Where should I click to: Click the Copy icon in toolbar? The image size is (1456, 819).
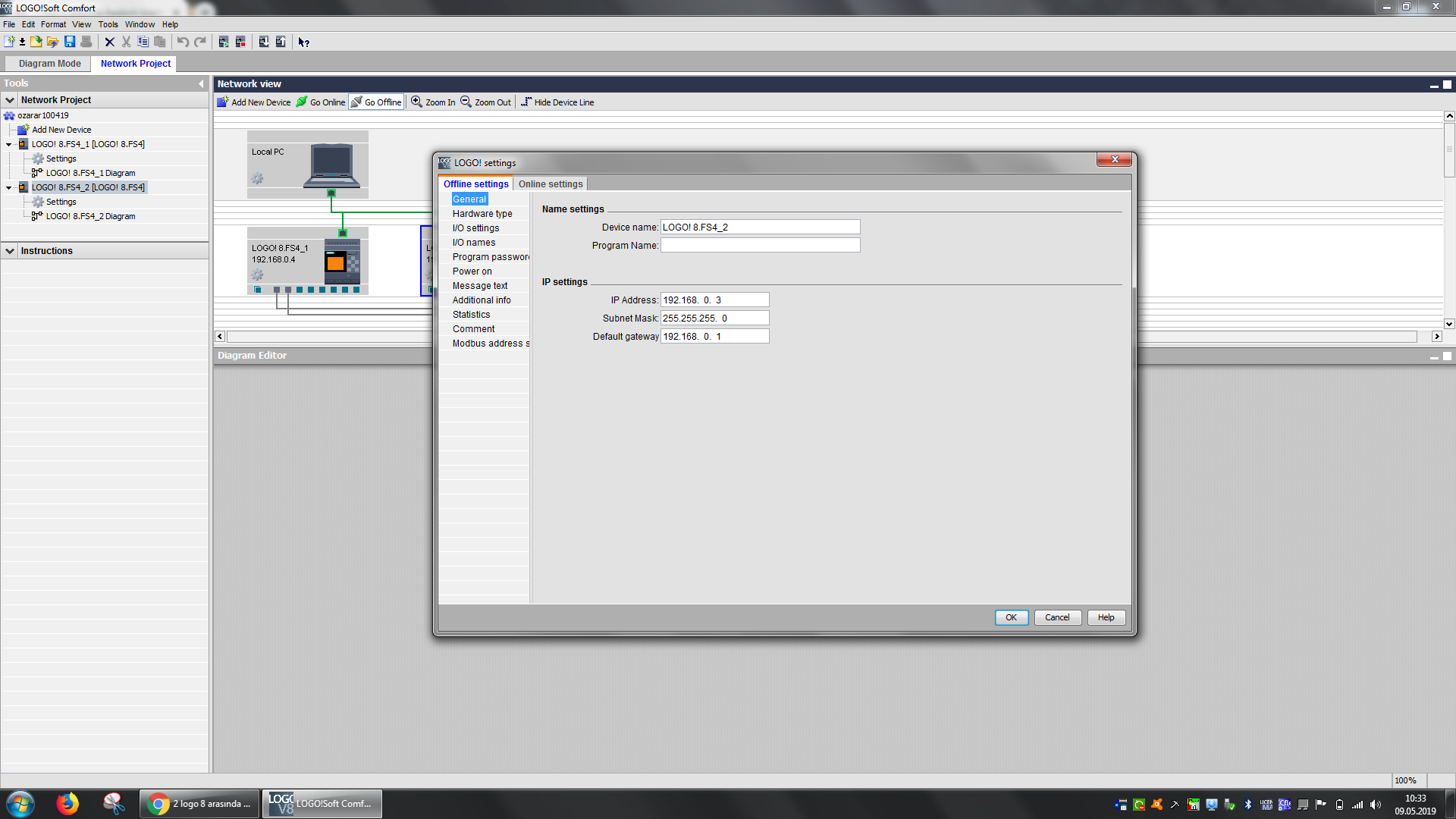pyautogui.click(x=143, y=42)
